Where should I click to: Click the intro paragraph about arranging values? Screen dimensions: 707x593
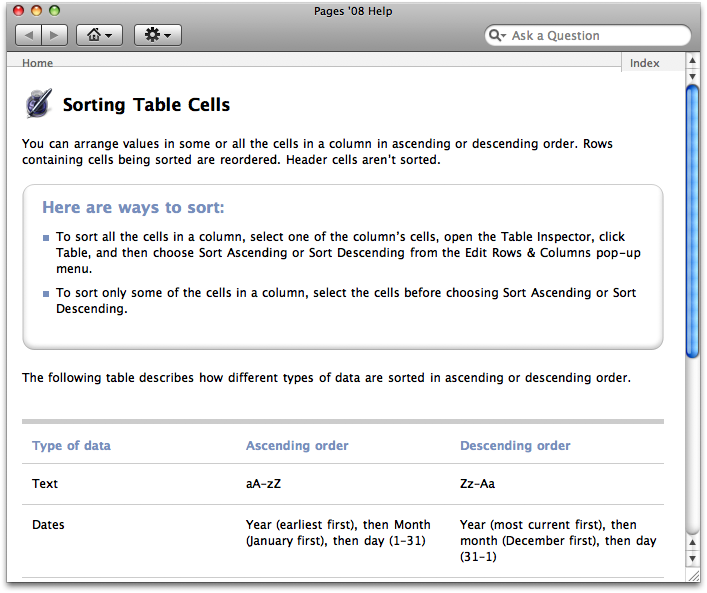(317, 152)
